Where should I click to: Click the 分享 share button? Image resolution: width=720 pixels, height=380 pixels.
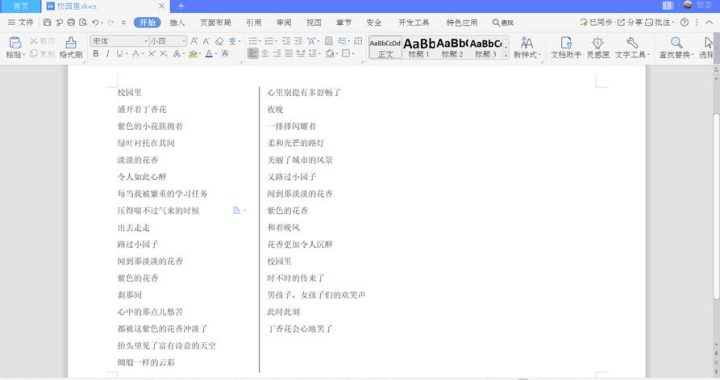[x=630, y=22]
